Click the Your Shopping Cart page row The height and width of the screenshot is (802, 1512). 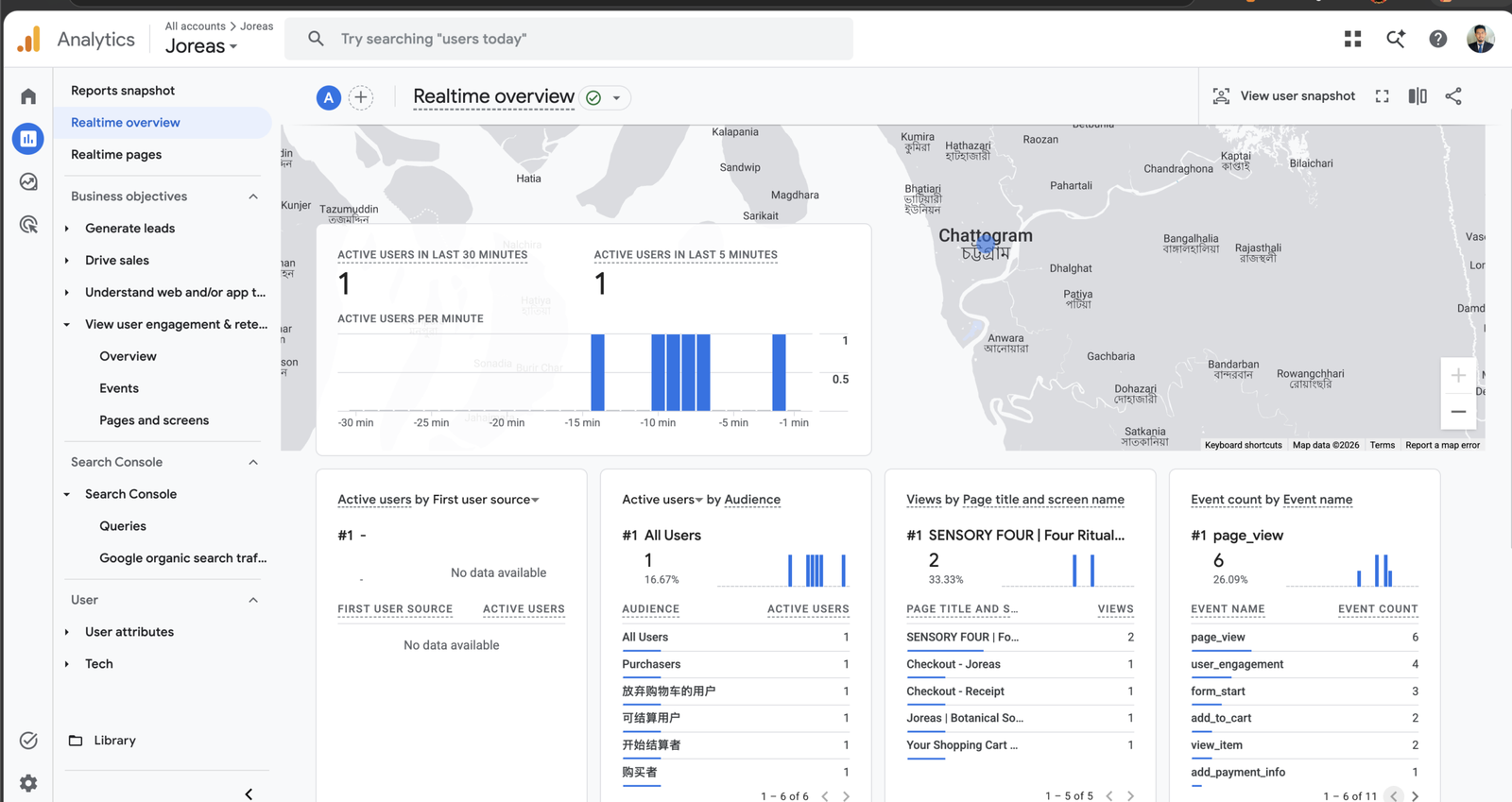coord(1020,745)
